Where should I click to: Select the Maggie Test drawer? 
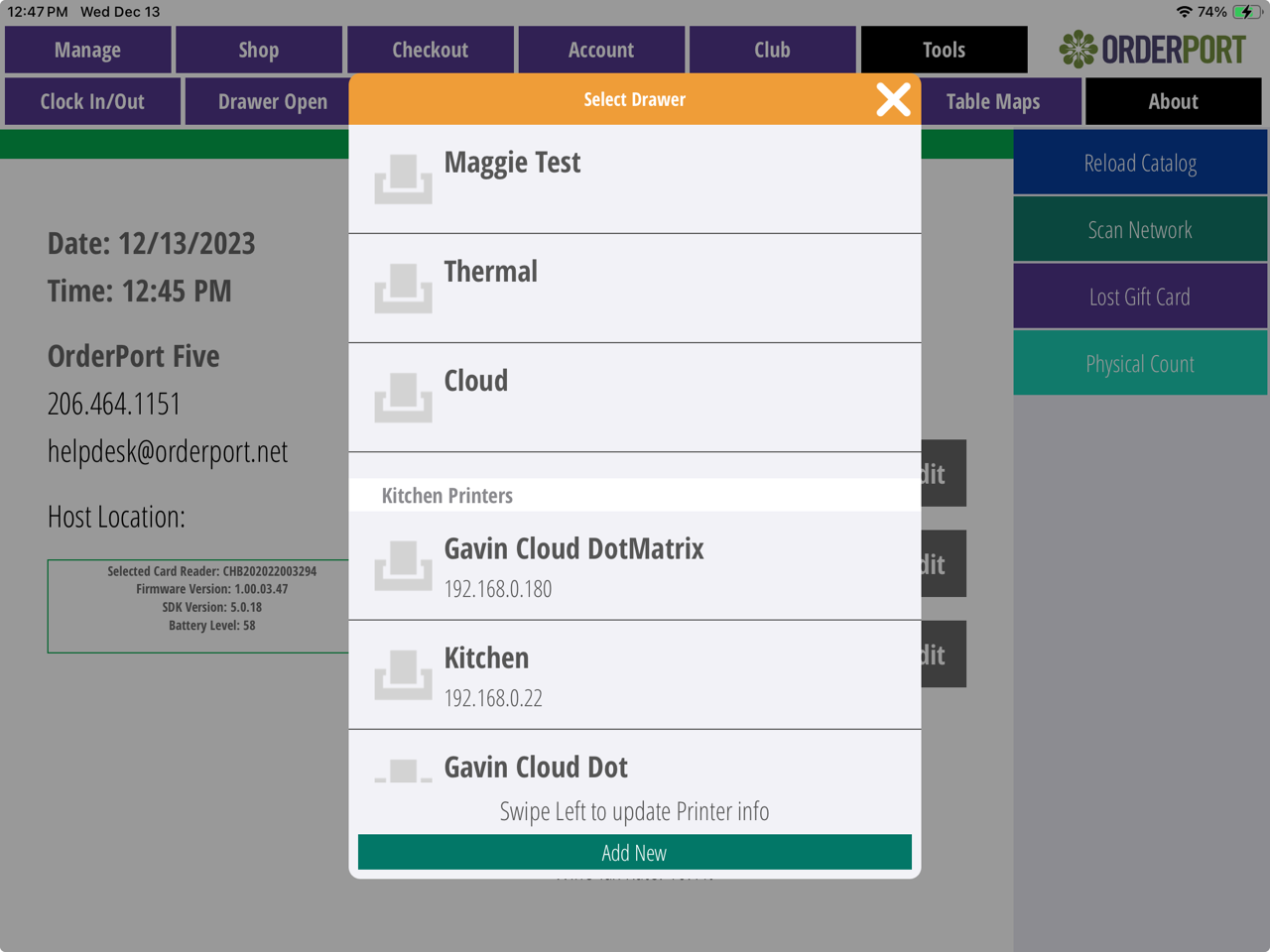(x=635, y=179)
